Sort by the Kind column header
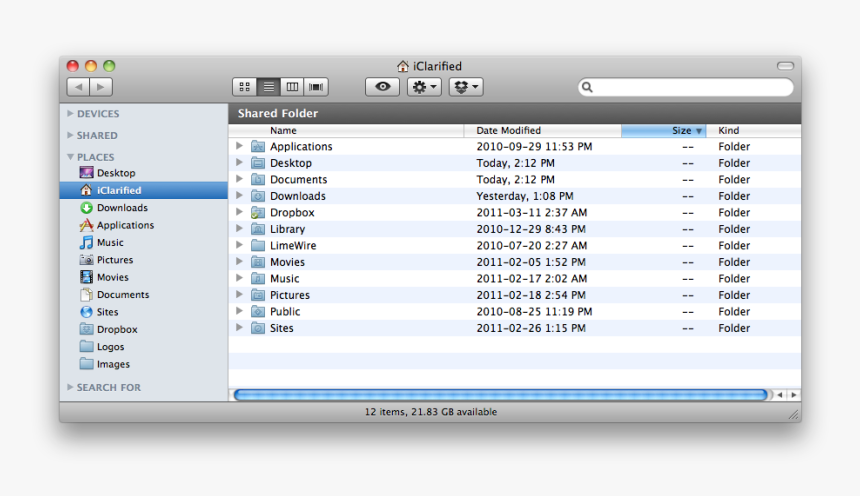The height and width of the screenshot is (496, 860). (753, 131)
